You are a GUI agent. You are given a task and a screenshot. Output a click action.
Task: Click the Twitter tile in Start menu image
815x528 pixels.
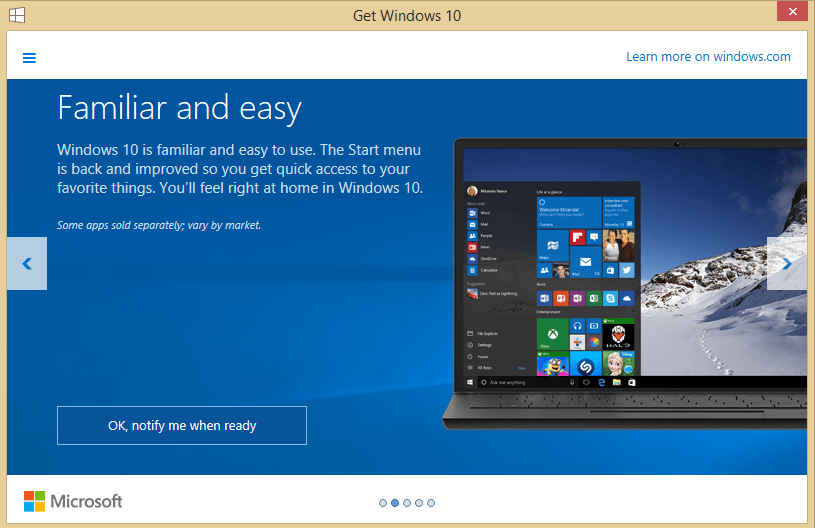[626, 270]
